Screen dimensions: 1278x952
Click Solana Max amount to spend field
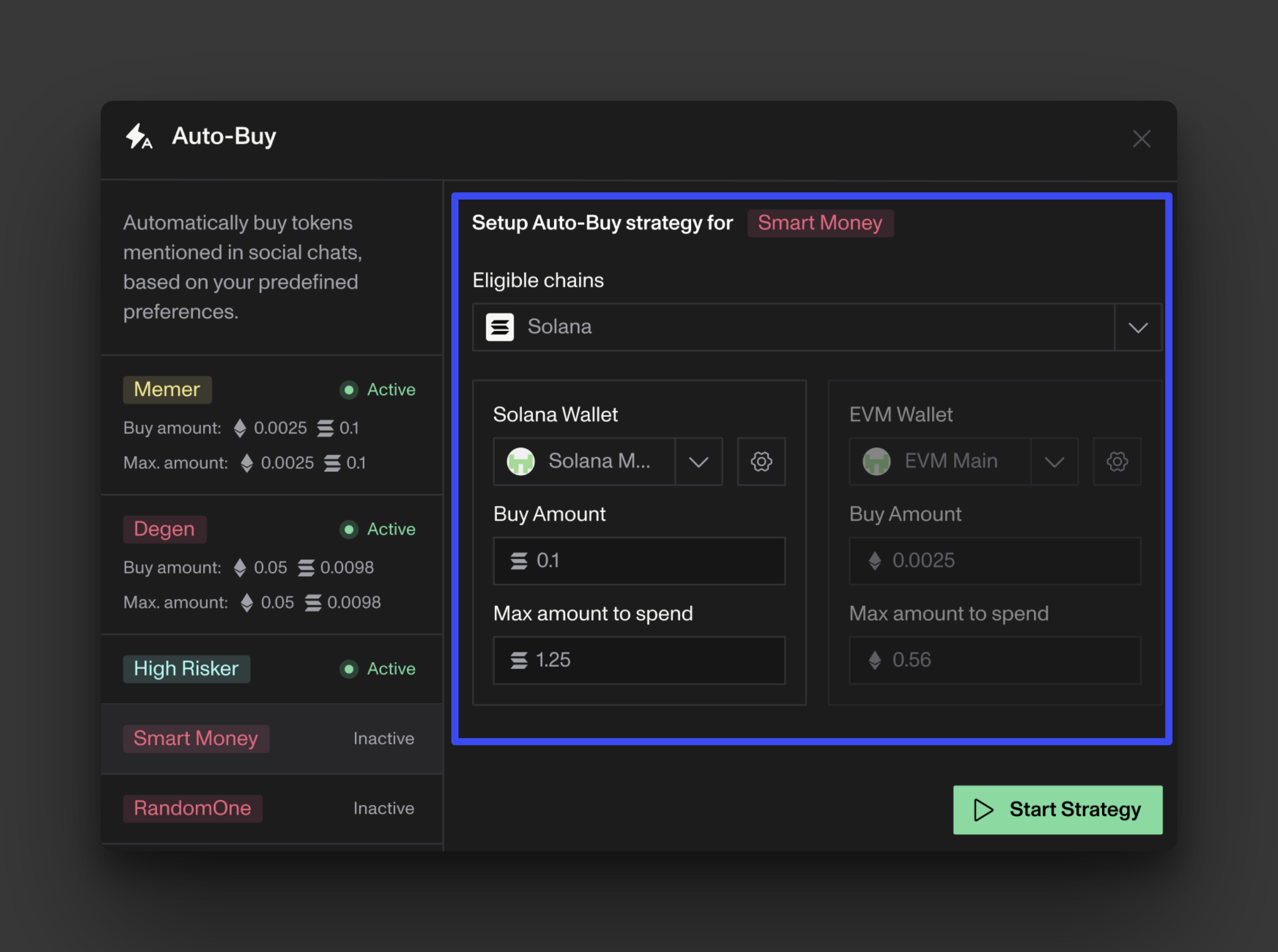[x=638, y=661]
